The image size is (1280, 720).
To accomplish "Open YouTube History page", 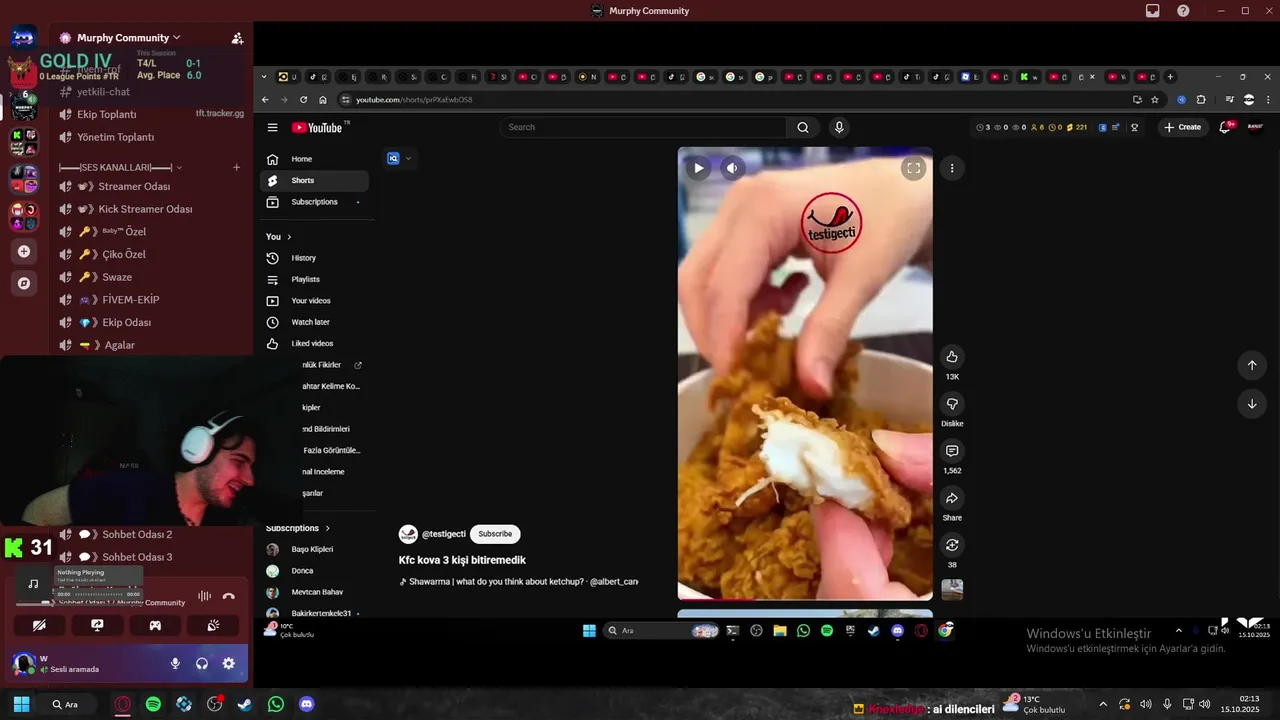I will point(313,258).
